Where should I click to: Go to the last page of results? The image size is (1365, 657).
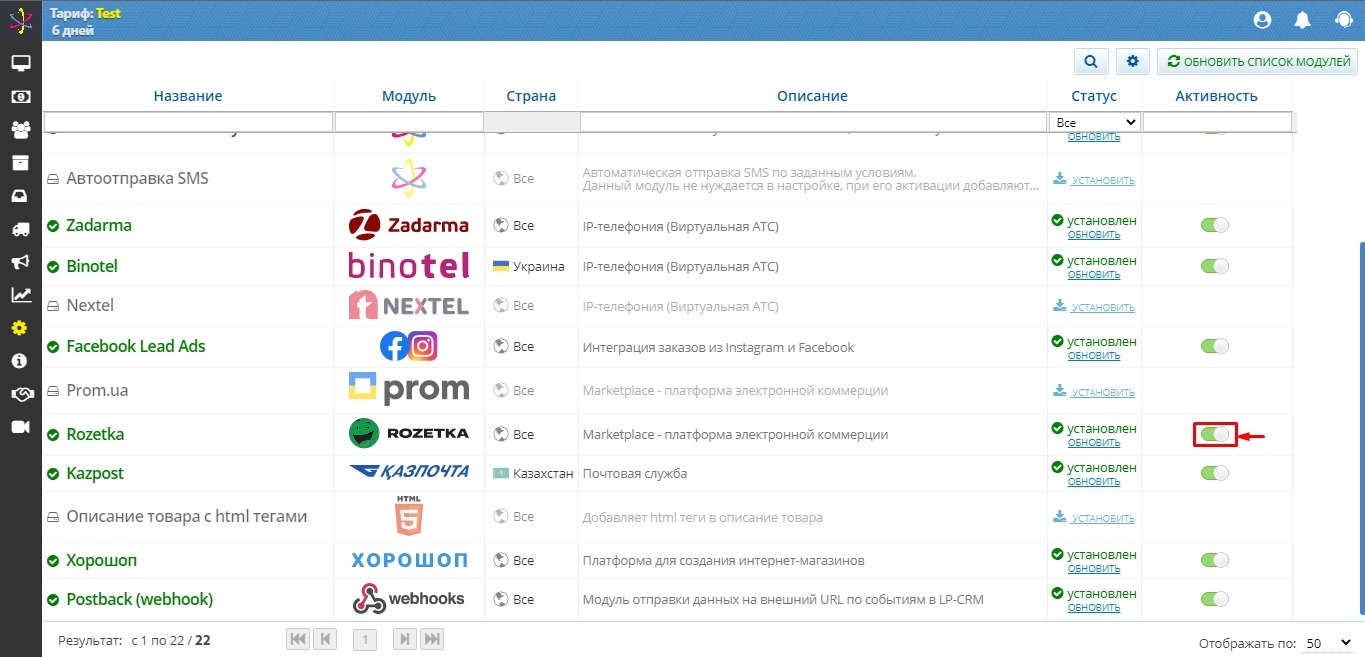point(431,639)
